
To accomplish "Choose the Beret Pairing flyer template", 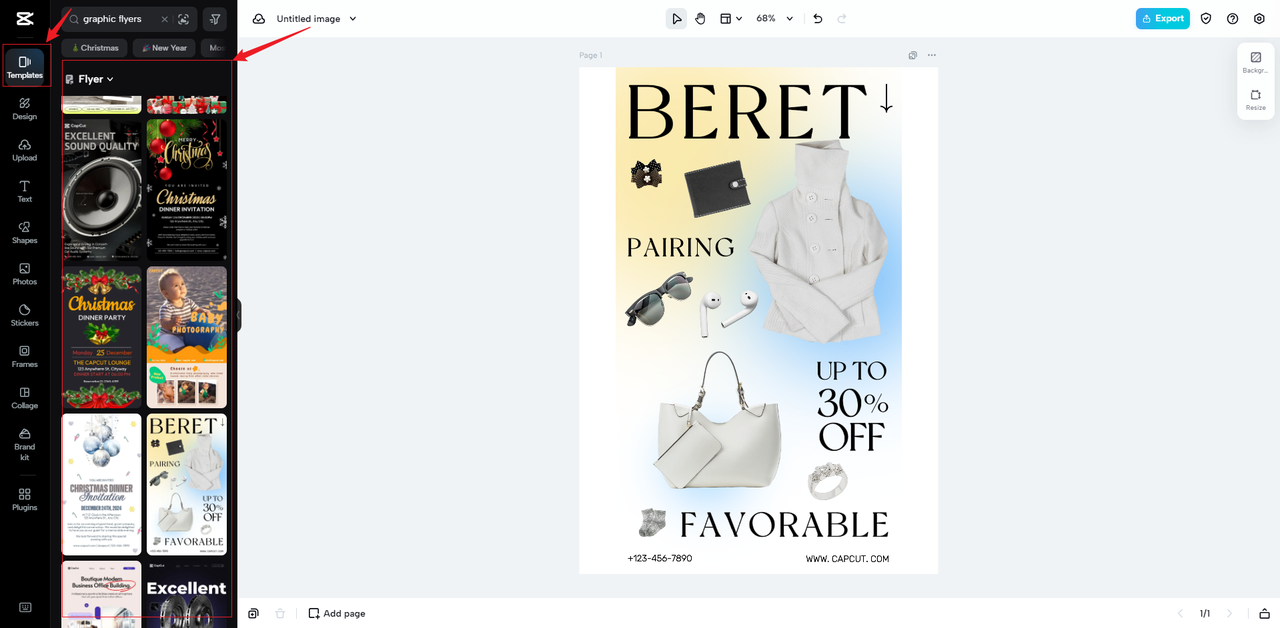I will point(187,484).
